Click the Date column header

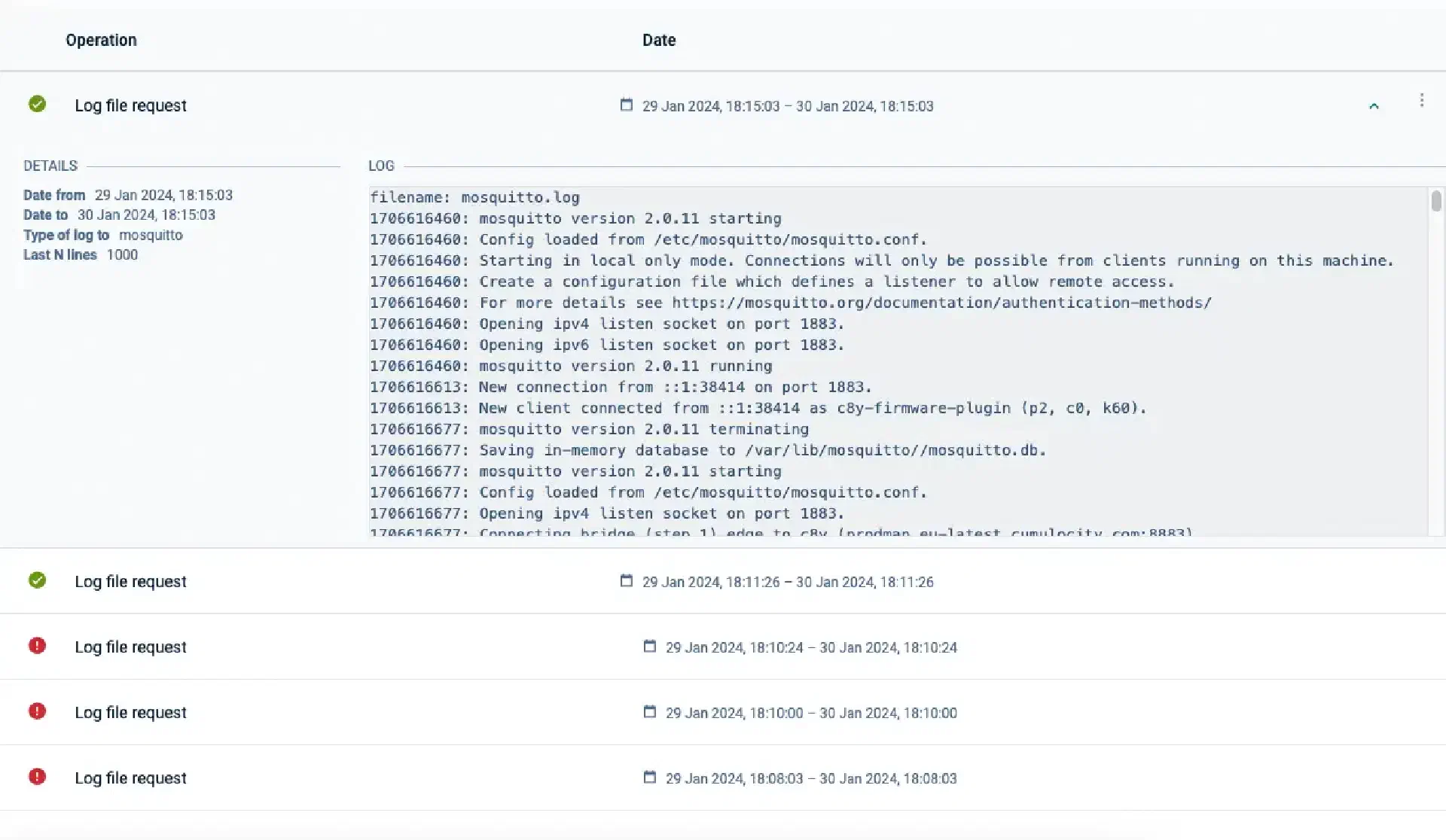pos(658,40)
